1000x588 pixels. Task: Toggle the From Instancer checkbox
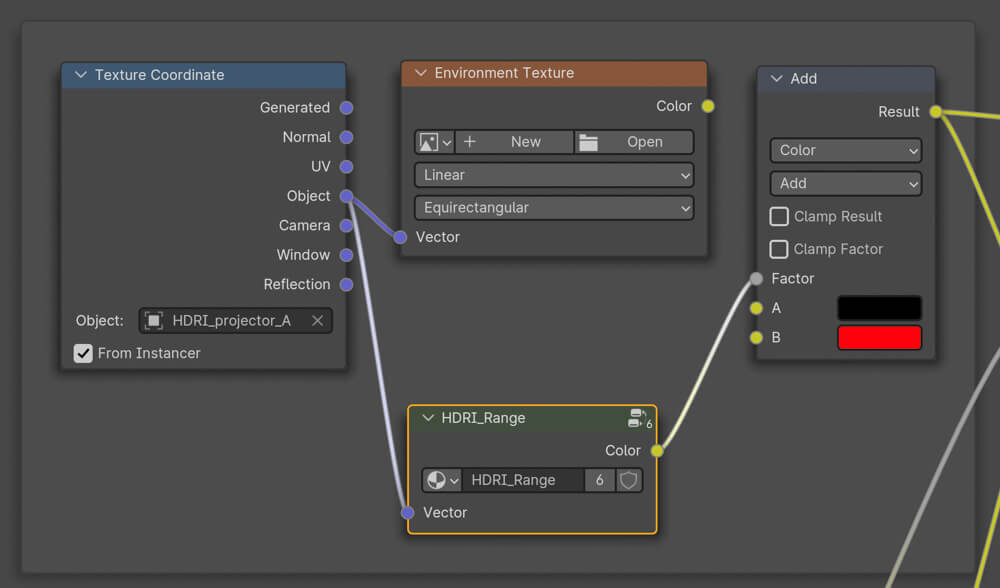click(x=83, y=353)
